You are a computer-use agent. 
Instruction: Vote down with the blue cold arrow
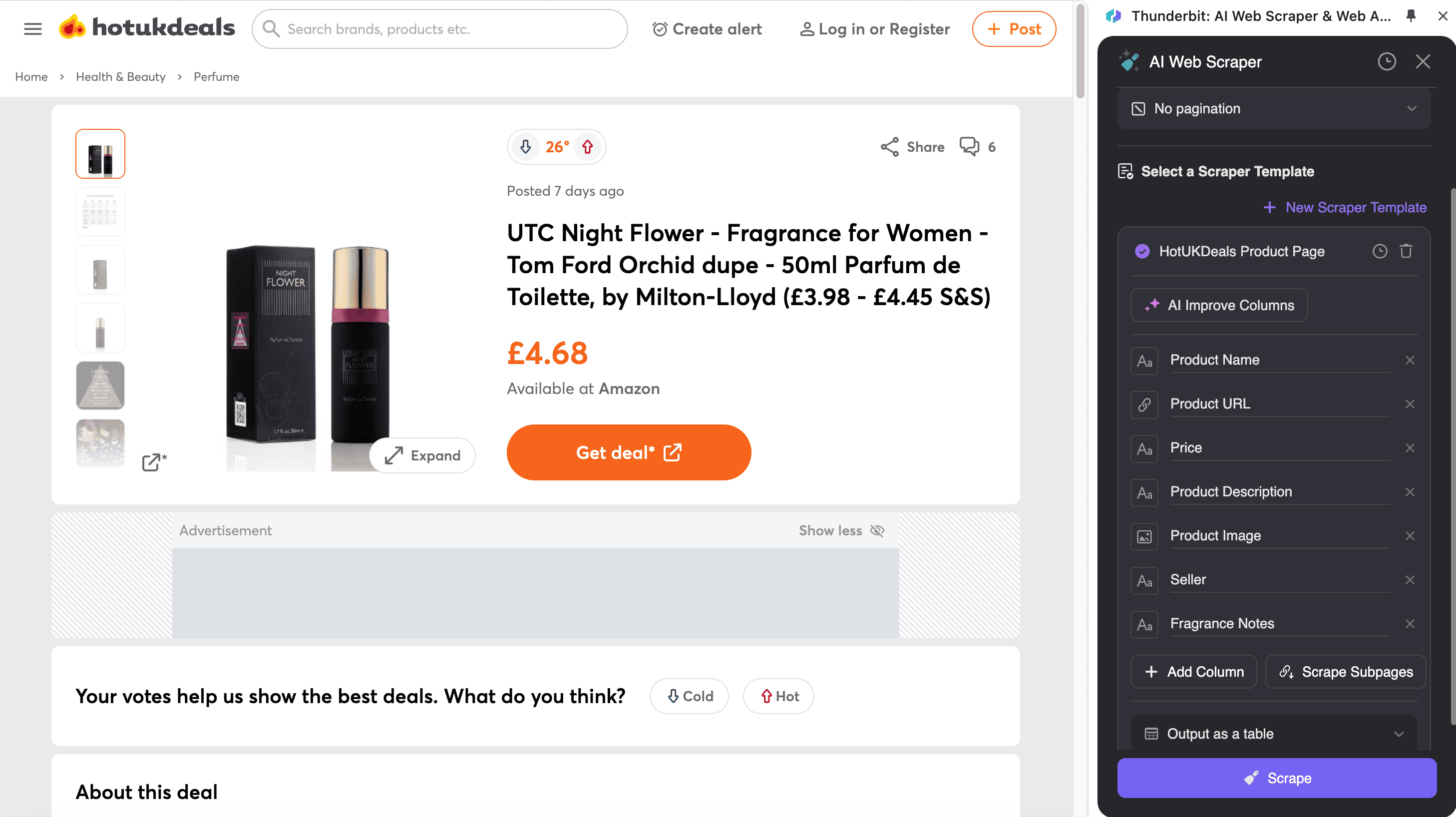pyautogui.click(x=526, y=147)
